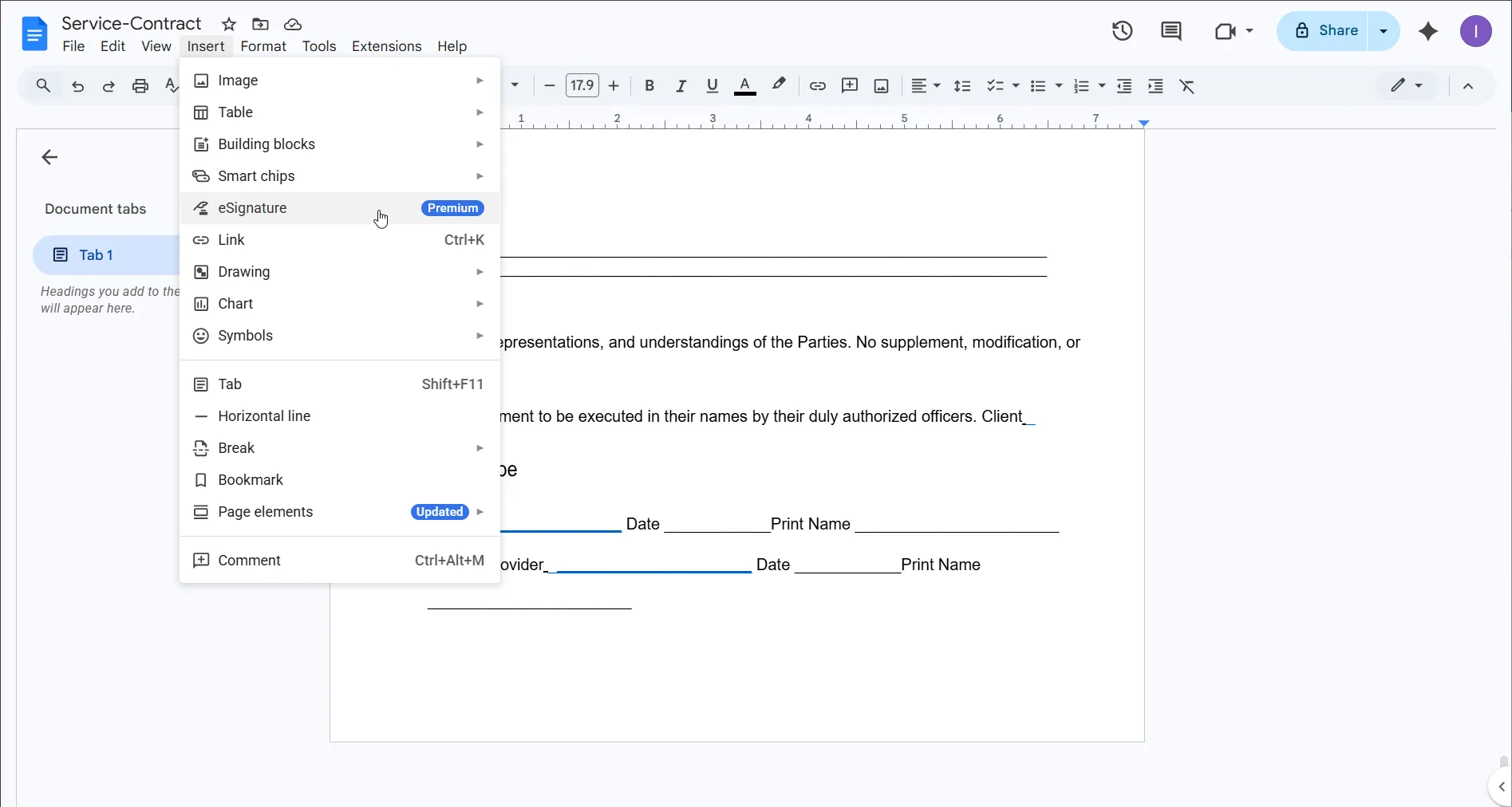This screenshot has height=807, width=1512.
Task: Toggle underline formatting
Action: [713, 86]
